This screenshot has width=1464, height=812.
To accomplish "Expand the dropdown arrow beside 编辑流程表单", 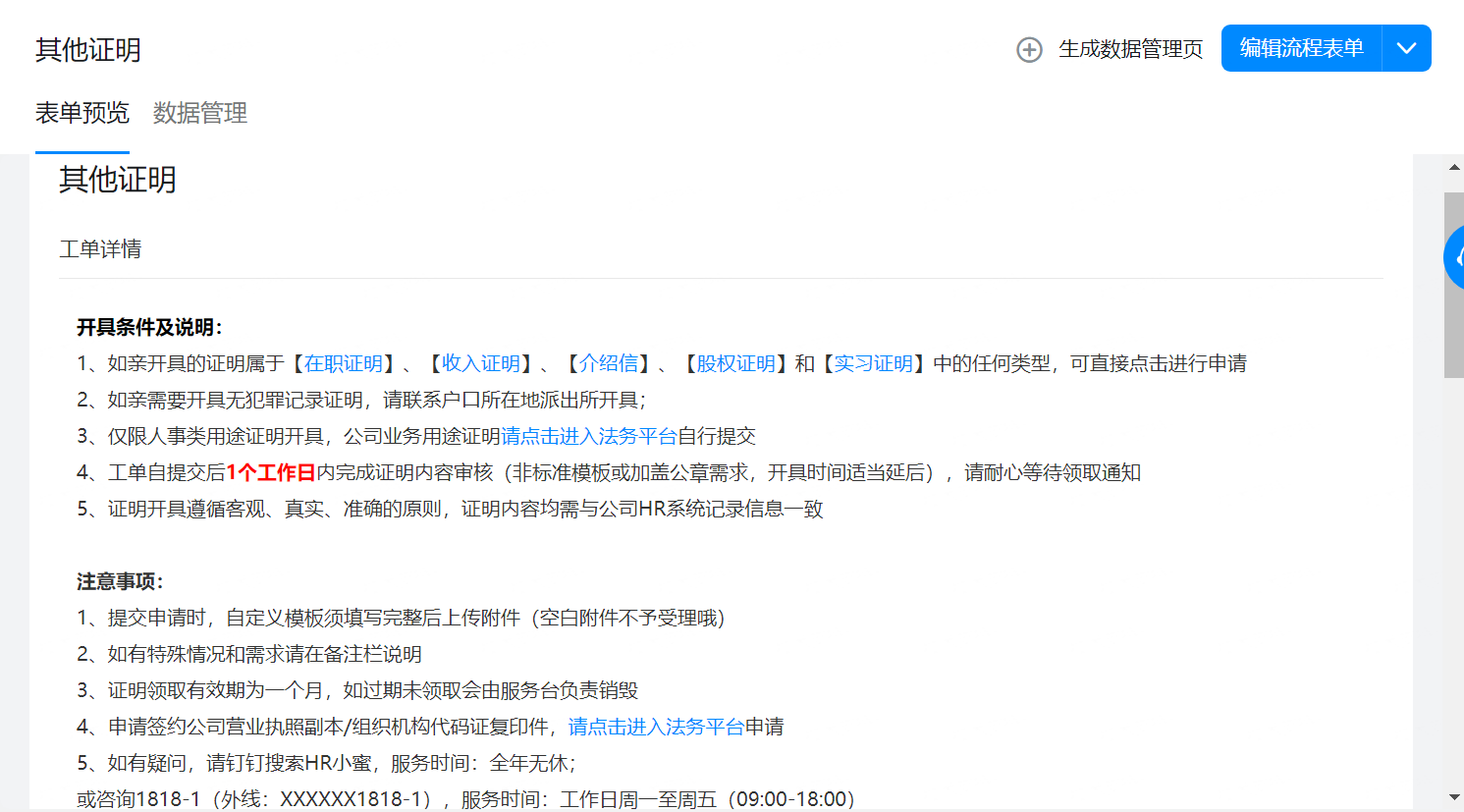I will tap(1406, 48).
